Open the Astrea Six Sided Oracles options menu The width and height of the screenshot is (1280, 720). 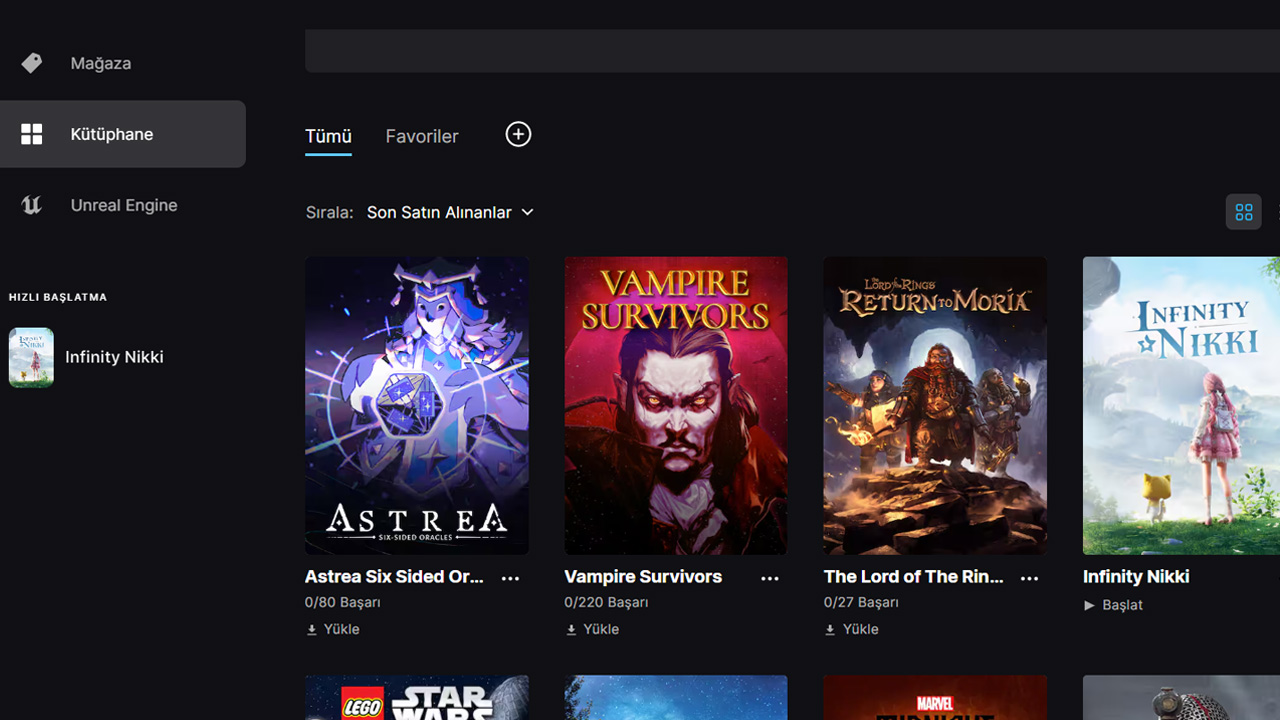[510, 578]
